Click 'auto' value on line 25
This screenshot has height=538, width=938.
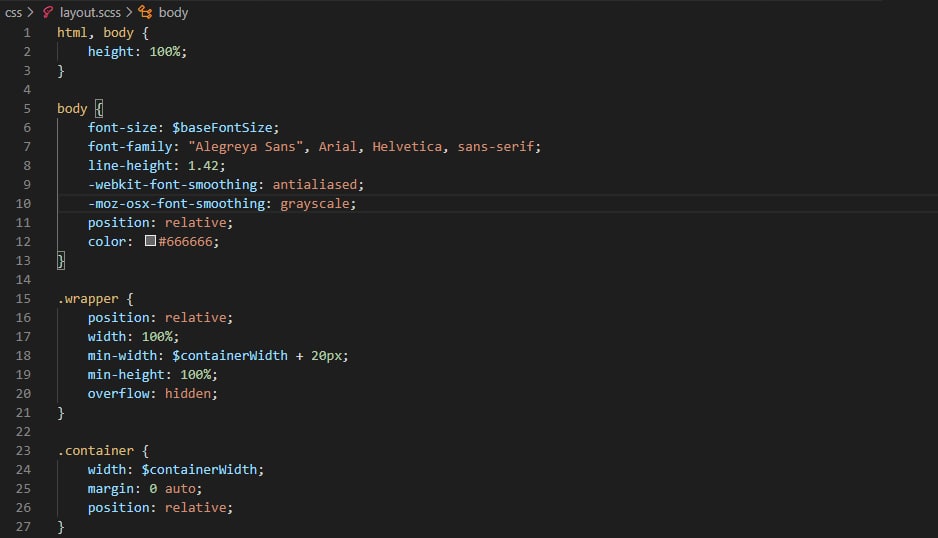click(x=180, y=489)
